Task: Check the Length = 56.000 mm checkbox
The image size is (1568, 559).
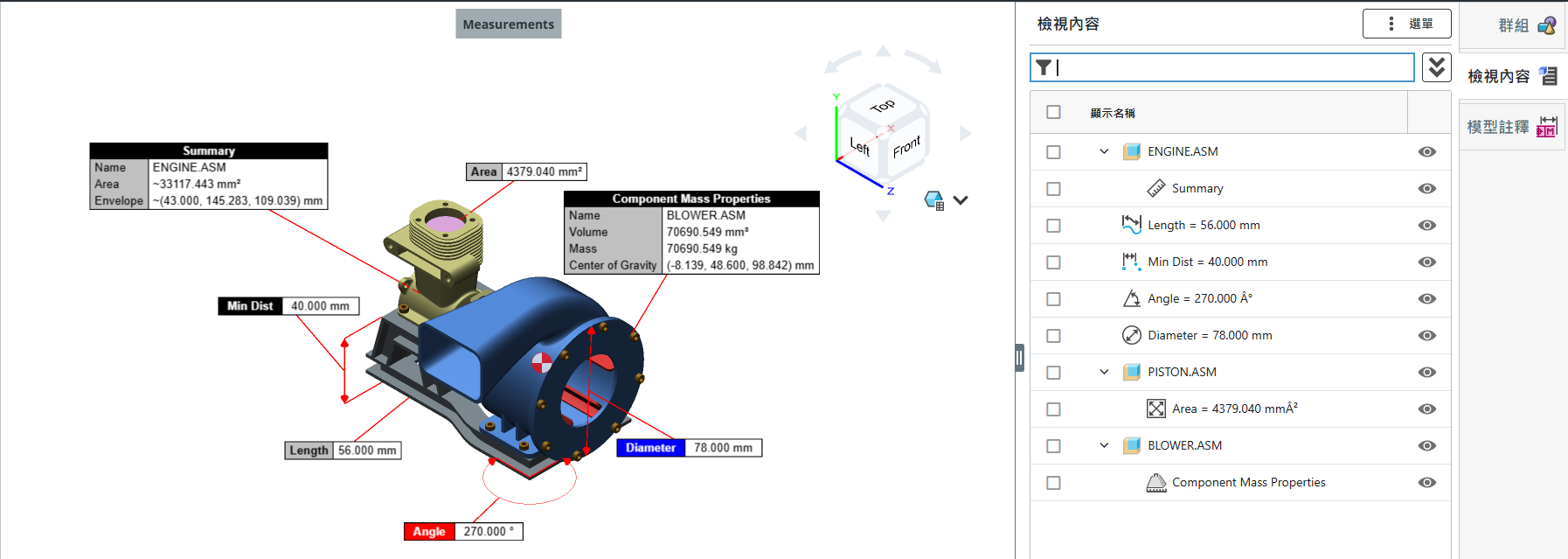Action: point(1053,225)
